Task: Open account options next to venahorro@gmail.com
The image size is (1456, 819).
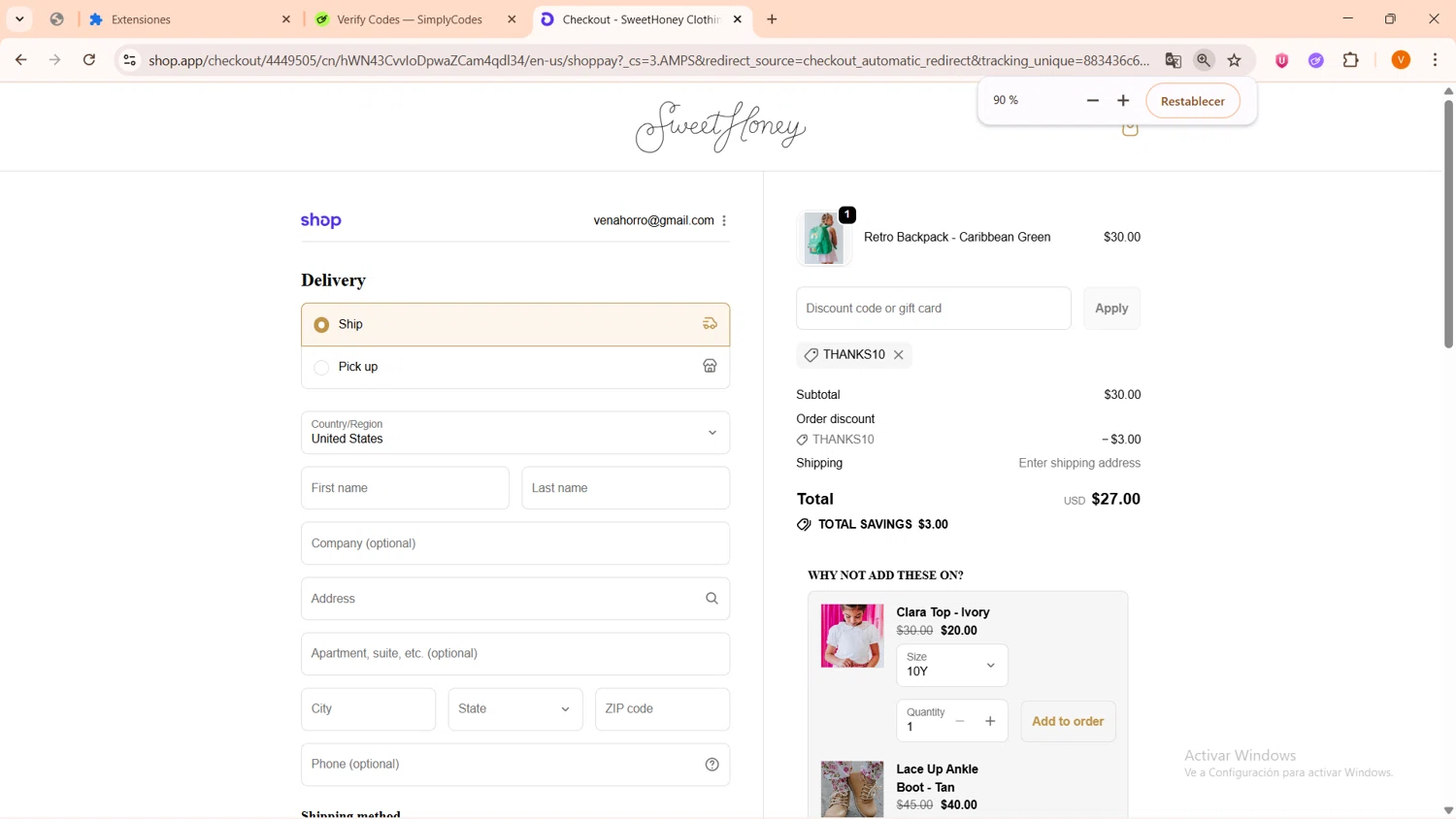Action: (724, 221)
